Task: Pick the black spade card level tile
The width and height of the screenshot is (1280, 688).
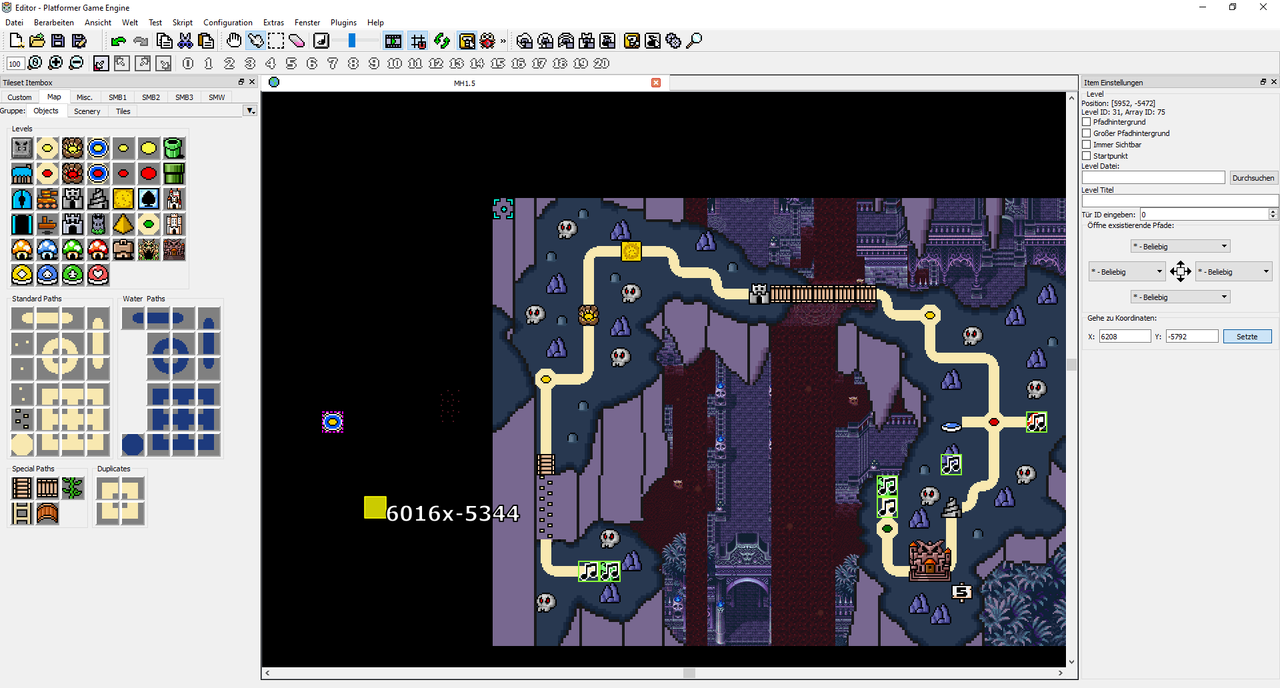Action: (x=149, y=199)
